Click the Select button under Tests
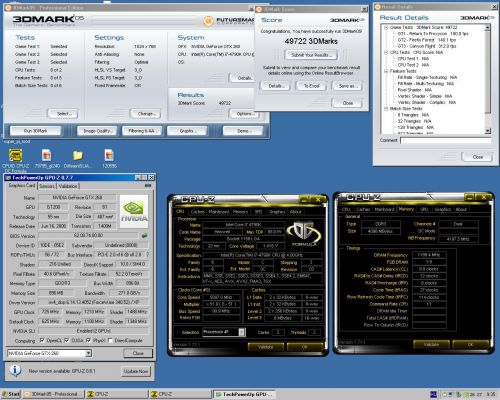Screen dimensions: 500x400 [63, 114]
